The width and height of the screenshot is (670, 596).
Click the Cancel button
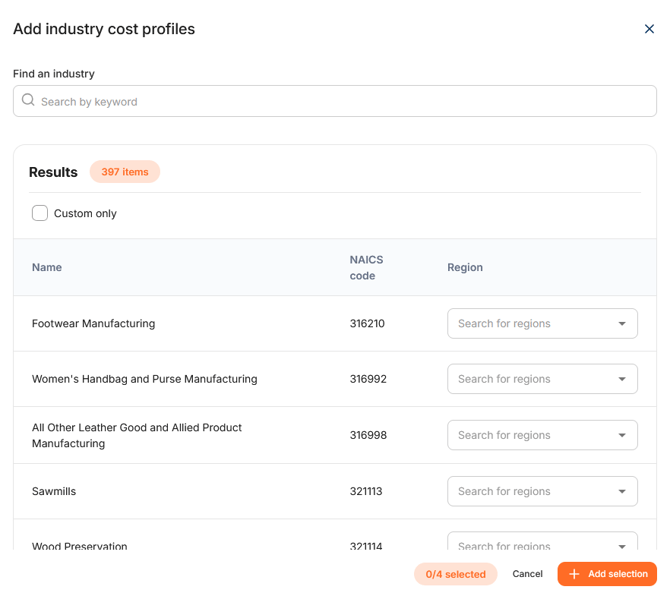pyautogui.click(x=527, y=574)
